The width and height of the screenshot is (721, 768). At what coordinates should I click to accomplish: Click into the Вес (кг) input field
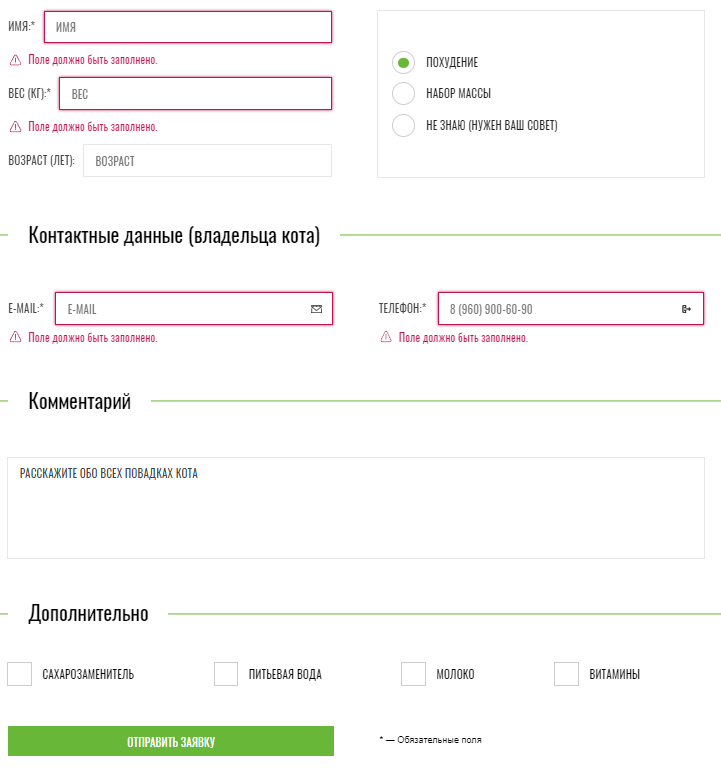(x=195, y=94)
